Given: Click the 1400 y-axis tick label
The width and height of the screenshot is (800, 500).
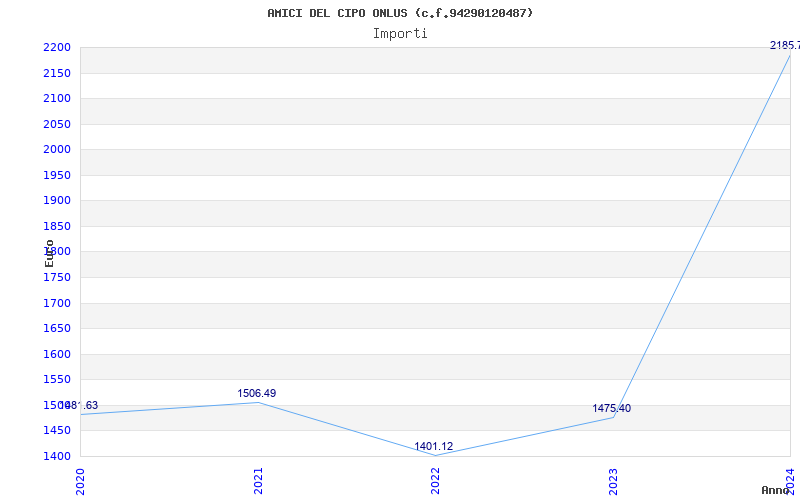Looking at the screenshot, I should (x=57, y=456).
